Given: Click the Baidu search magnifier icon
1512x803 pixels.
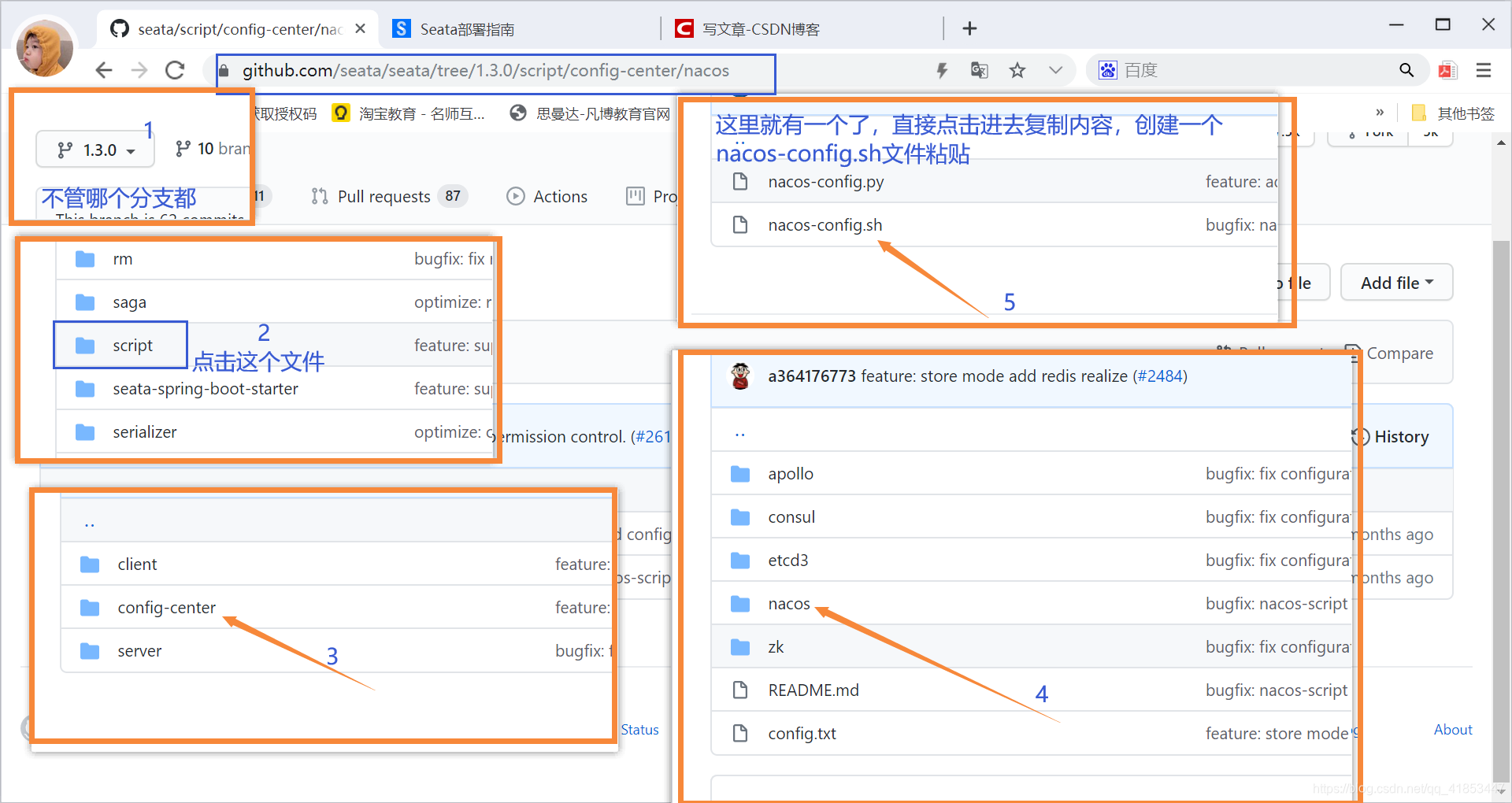Looking at the screenshot, I should point(1406,70).
